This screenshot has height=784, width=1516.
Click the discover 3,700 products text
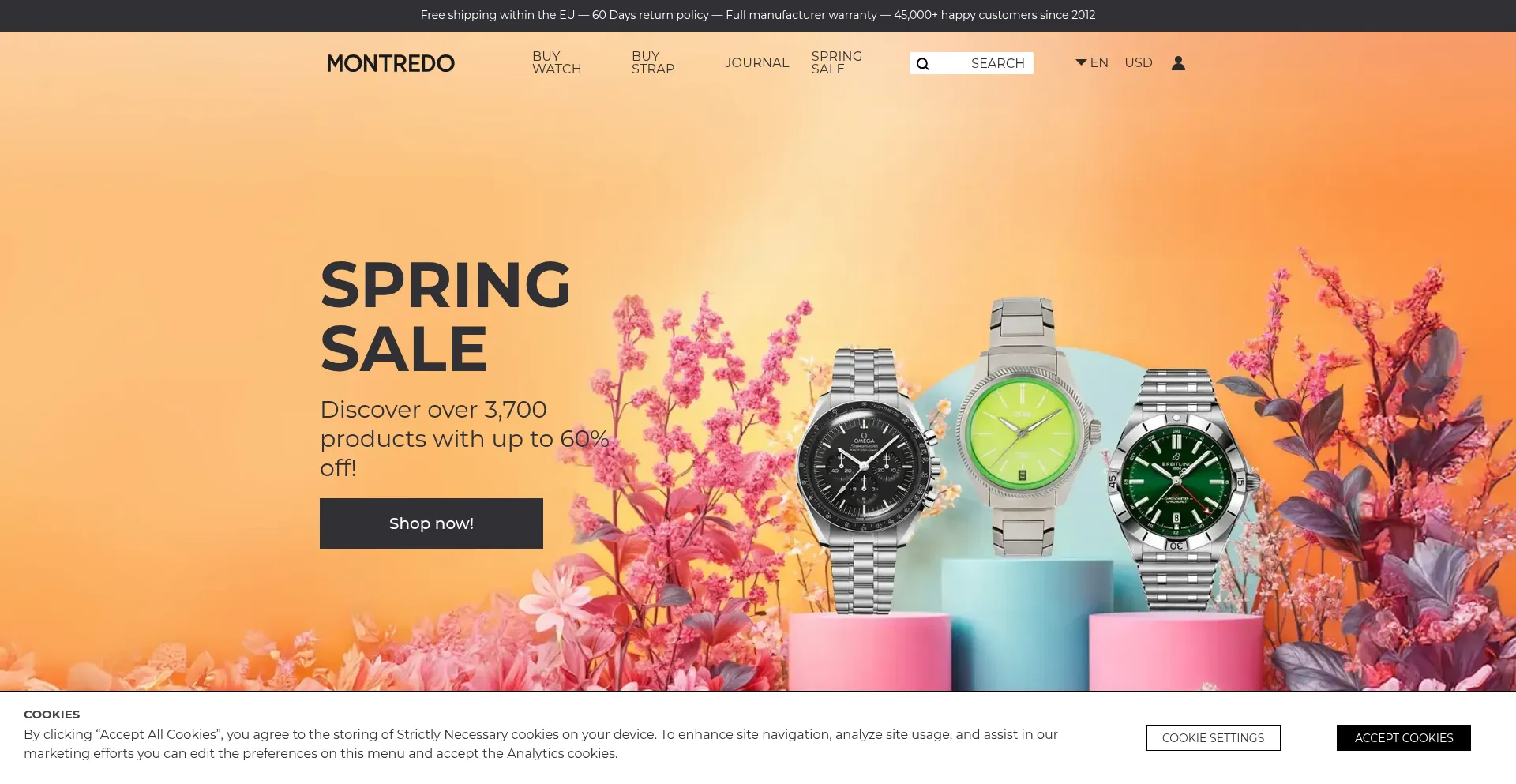pos(464,438)
